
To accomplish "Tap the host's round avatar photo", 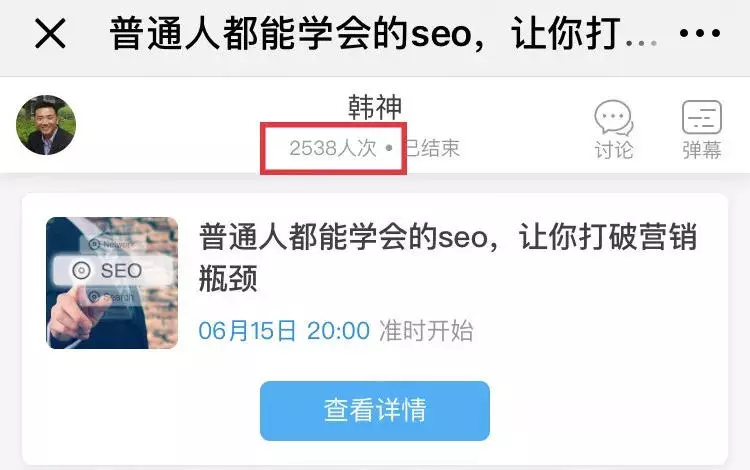I will (x=46, y=125).
